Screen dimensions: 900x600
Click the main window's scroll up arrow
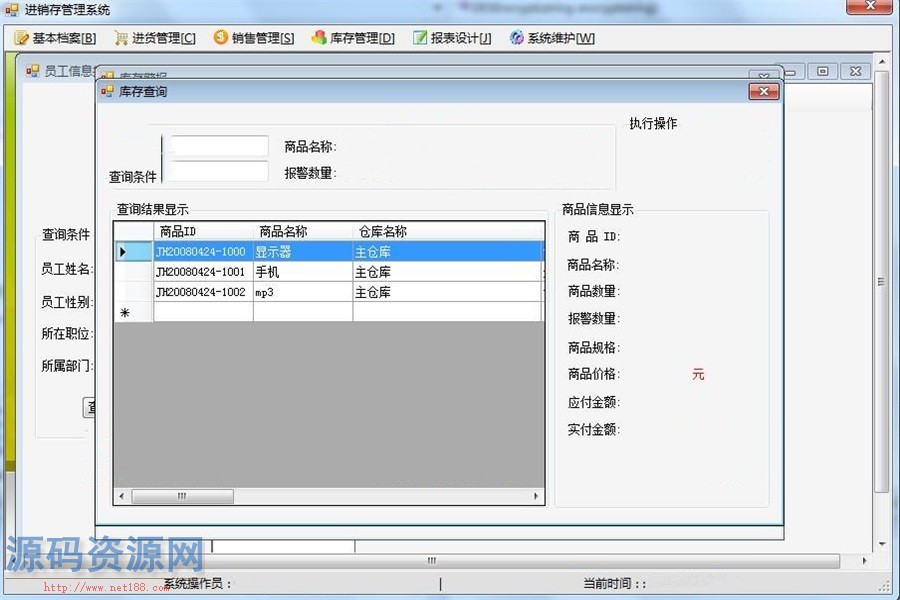(x=882, y=60)
